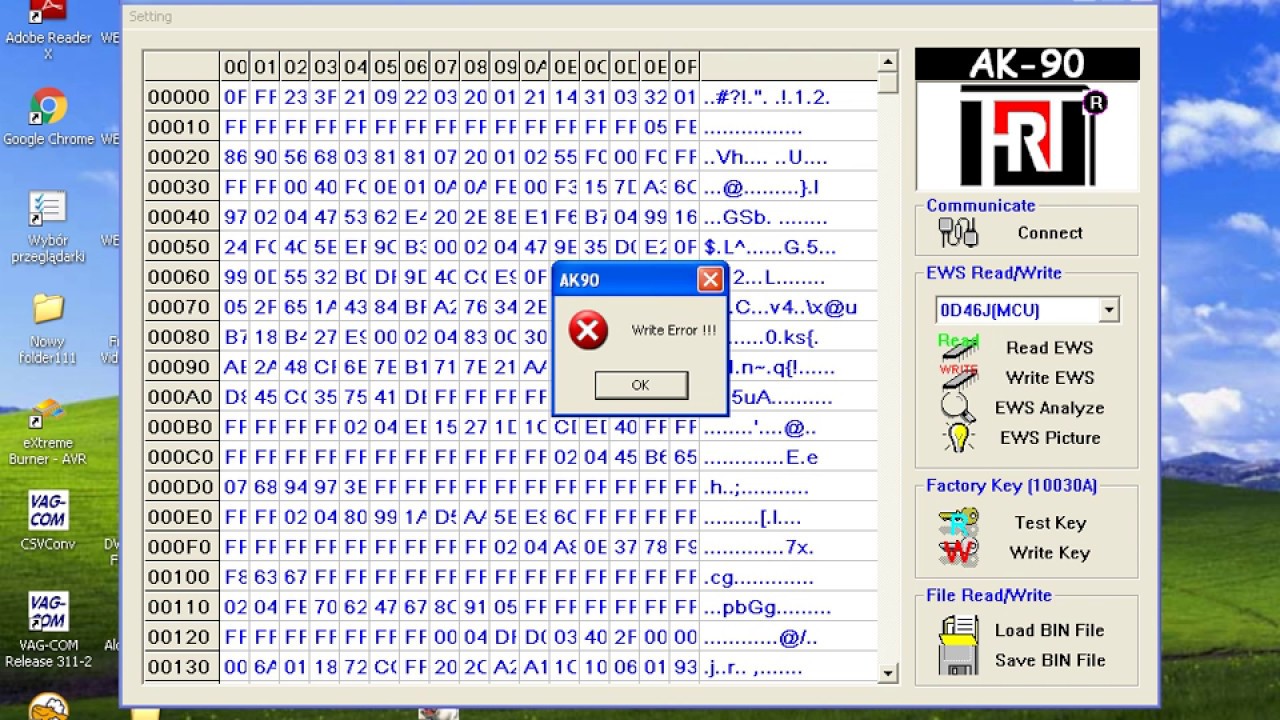Open CSVConv VAG-COM desktop shortcut
The image size is (1280, 720).
pyautogui.click(x=48, y=522)
